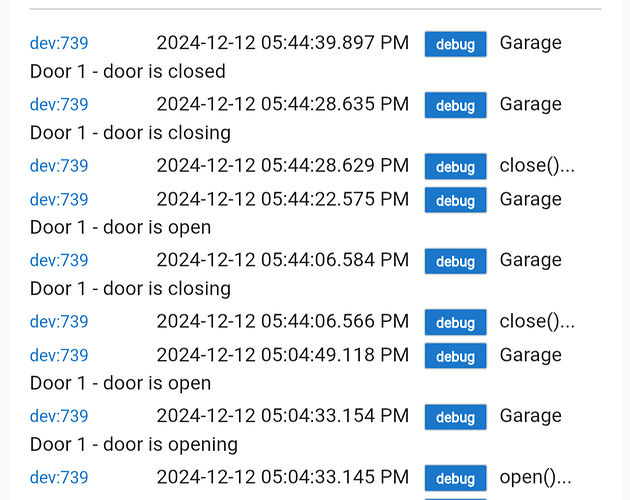Follow dev:739 link on the 05:44:28.629 close() row

(59, 166)
